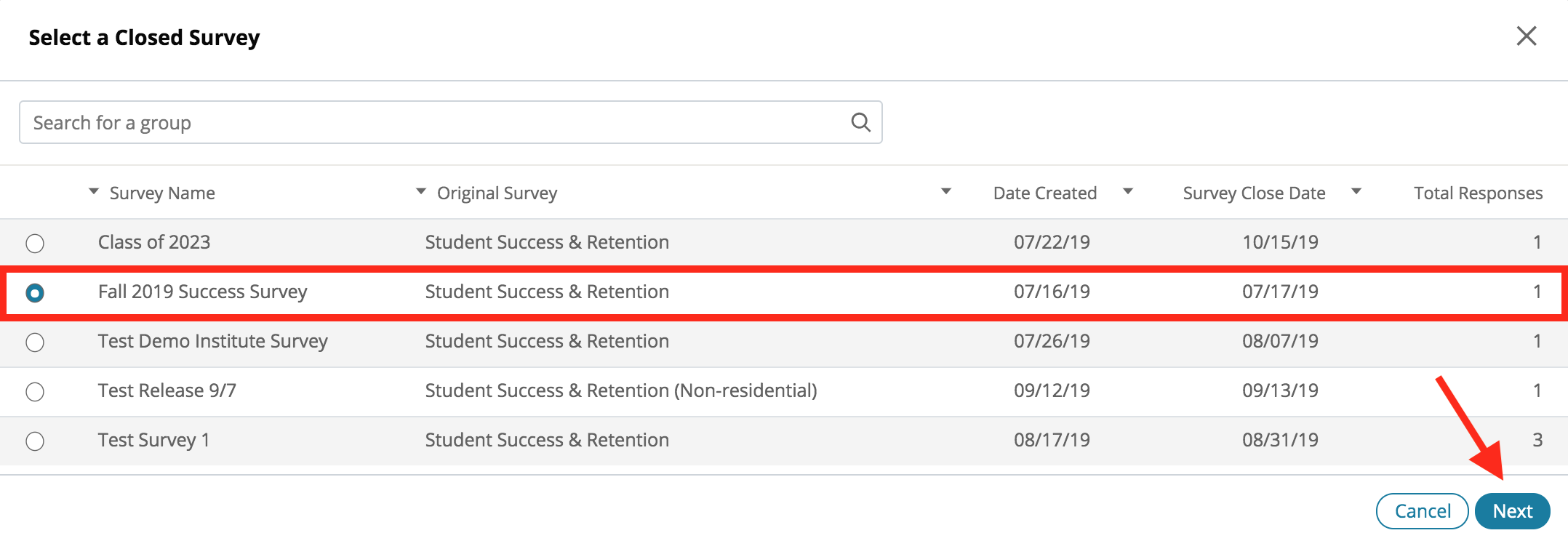This screenshot has height=541, width=1568.
Task: Click the search magnifier icon
Action: pyautogui.click(x=860, y=122)
